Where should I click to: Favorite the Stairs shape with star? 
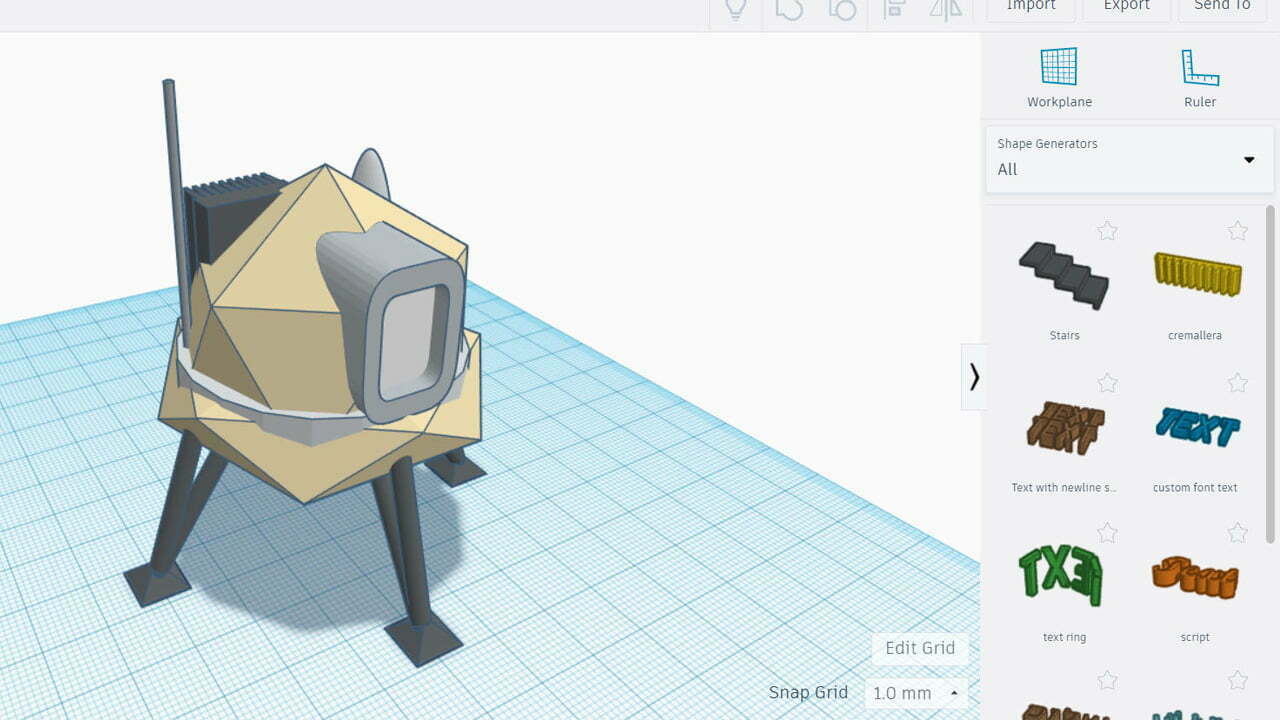[x=1107, y=231]
